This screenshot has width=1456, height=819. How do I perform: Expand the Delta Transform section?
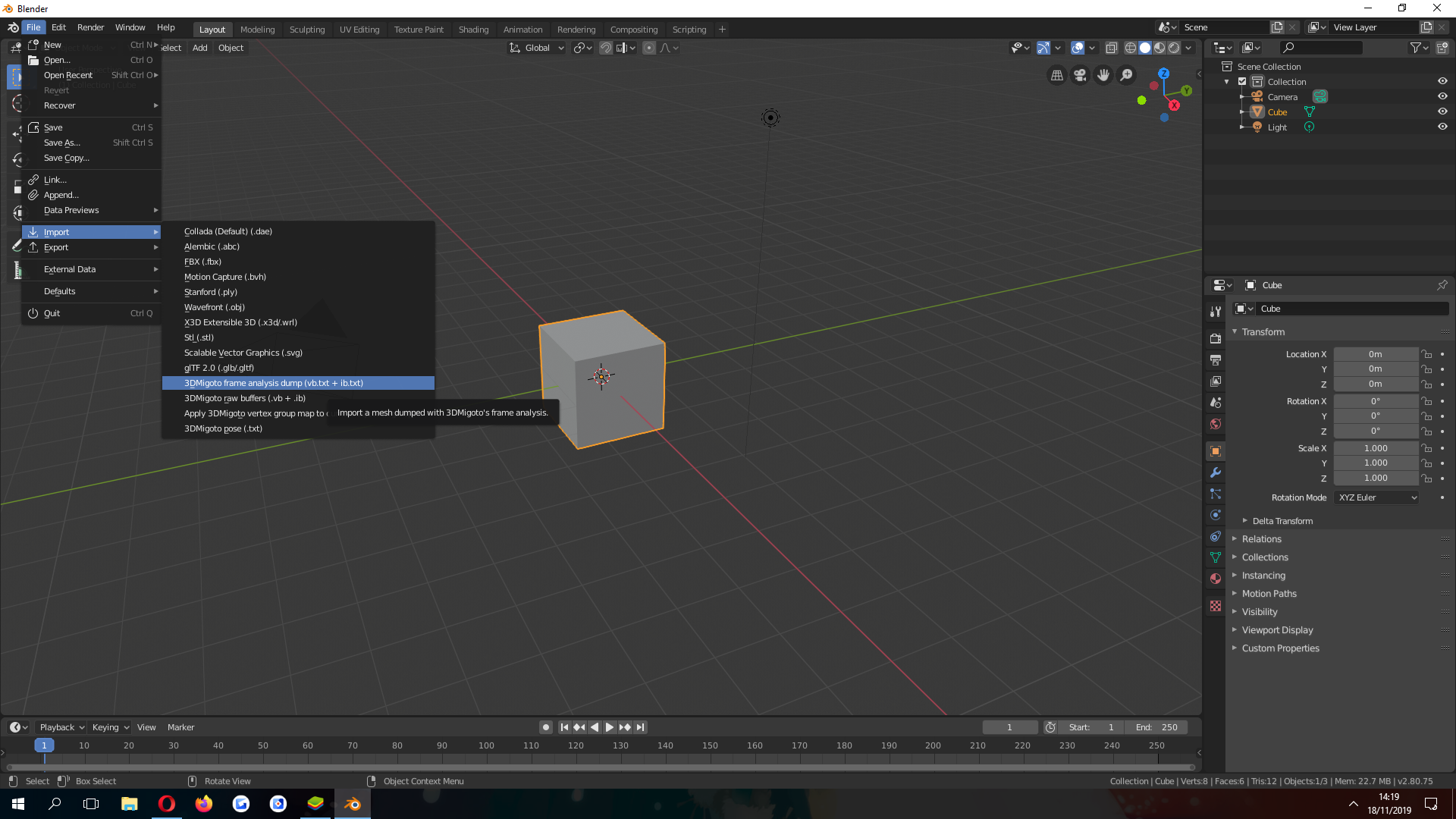coord(1282,521)
